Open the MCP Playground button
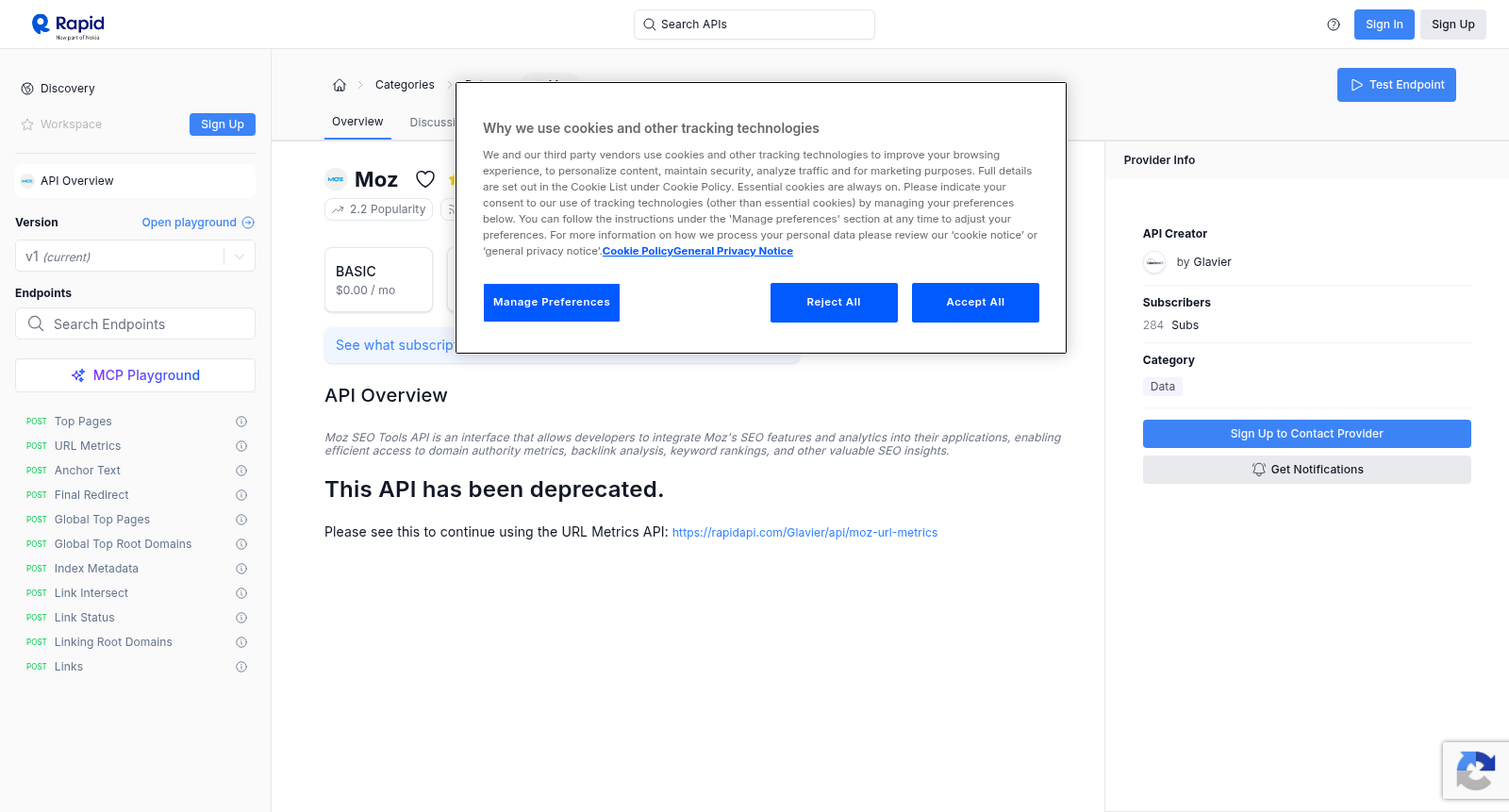Viewport: 1509px width, 812px height. point(135,375)
